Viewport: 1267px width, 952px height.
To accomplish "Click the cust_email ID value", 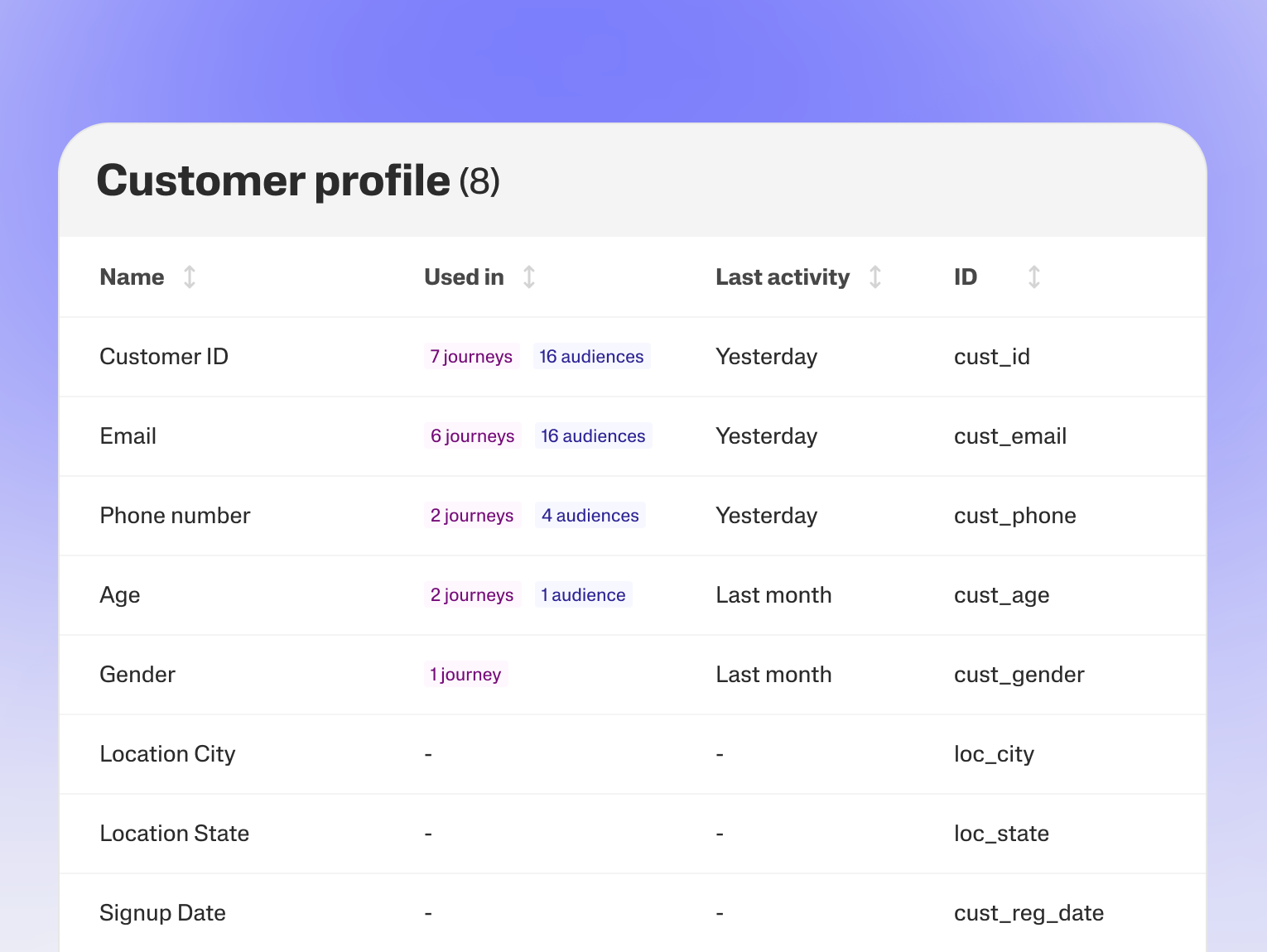I will click(1009, 436).
